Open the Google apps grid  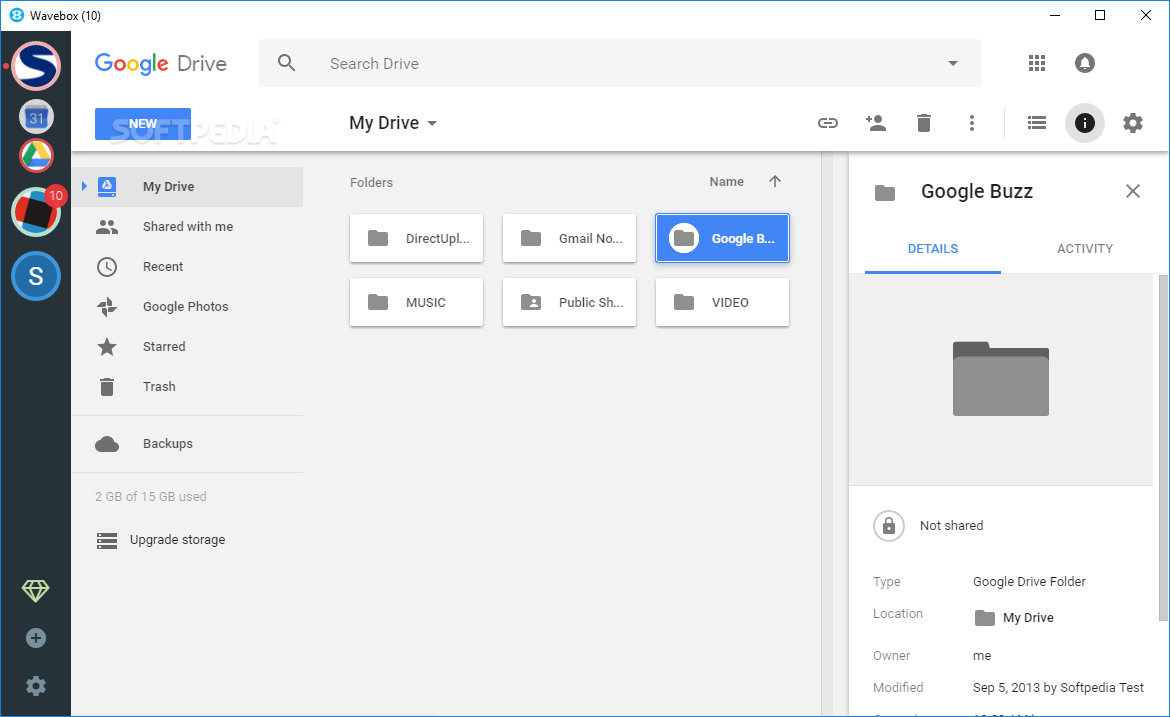1036,63
